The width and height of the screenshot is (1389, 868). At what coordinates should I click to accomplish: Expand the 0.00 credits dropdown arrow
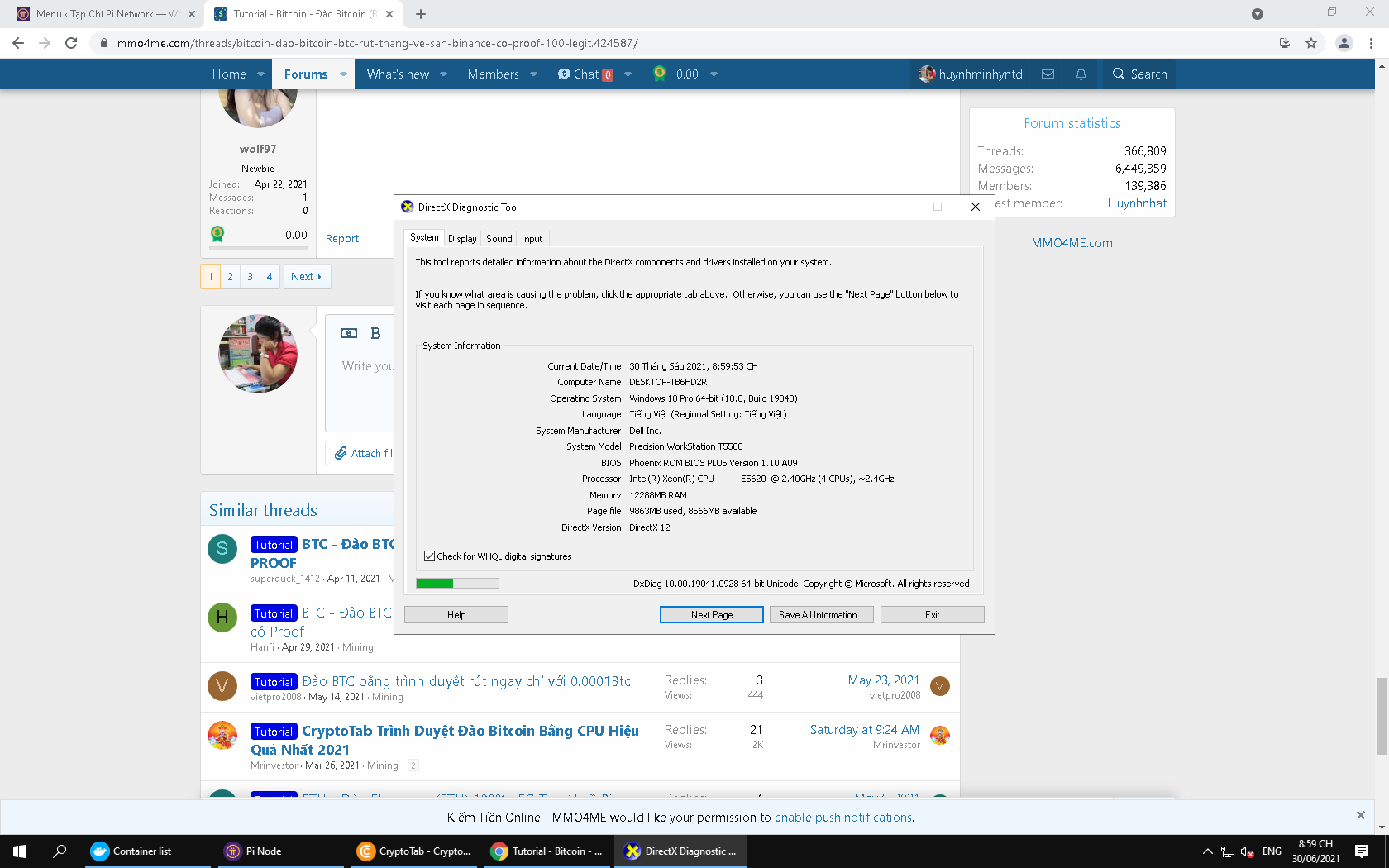[x=714, y=74]
